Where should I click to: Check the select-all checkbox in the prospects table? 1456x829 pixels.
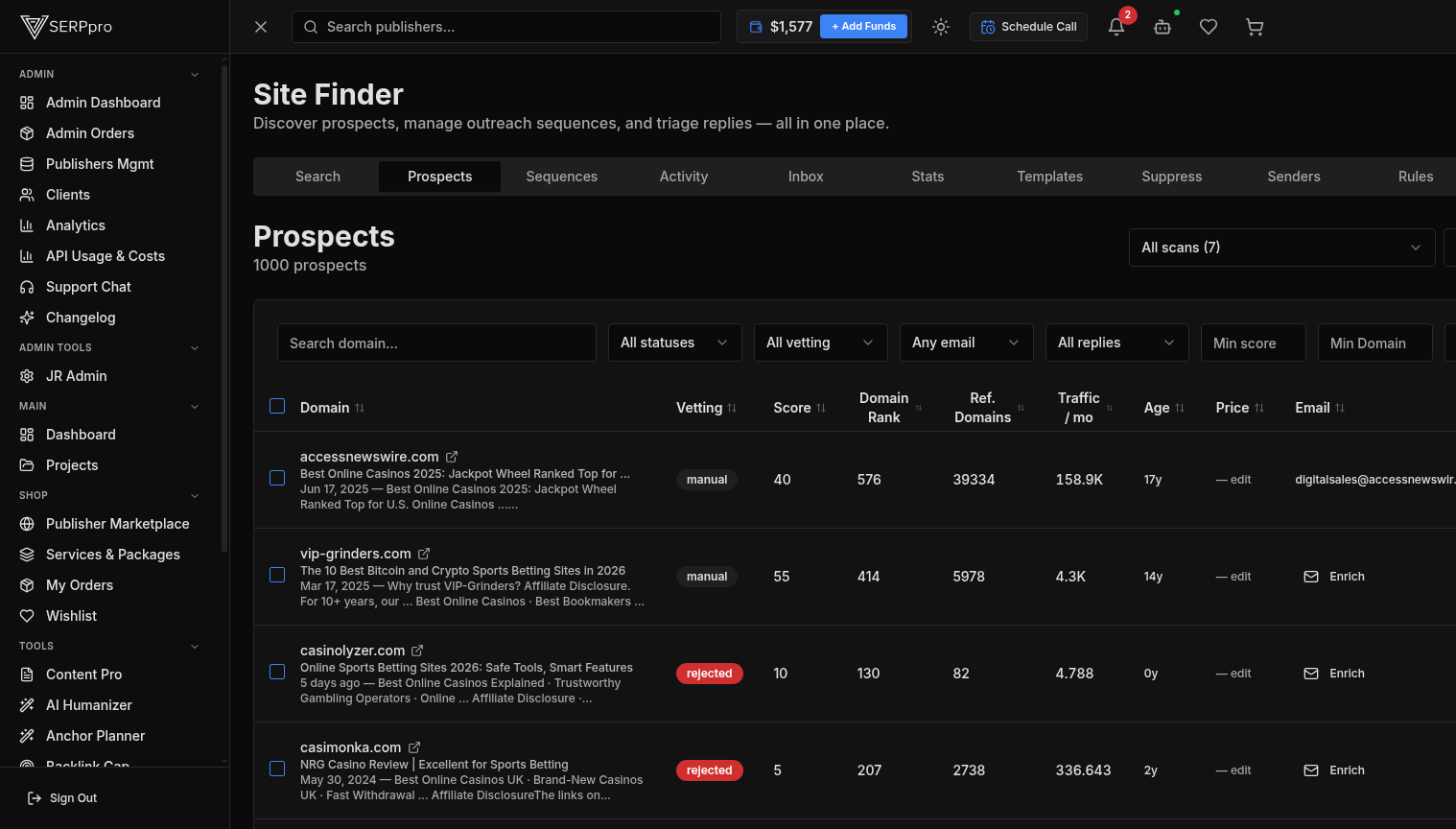277,406
